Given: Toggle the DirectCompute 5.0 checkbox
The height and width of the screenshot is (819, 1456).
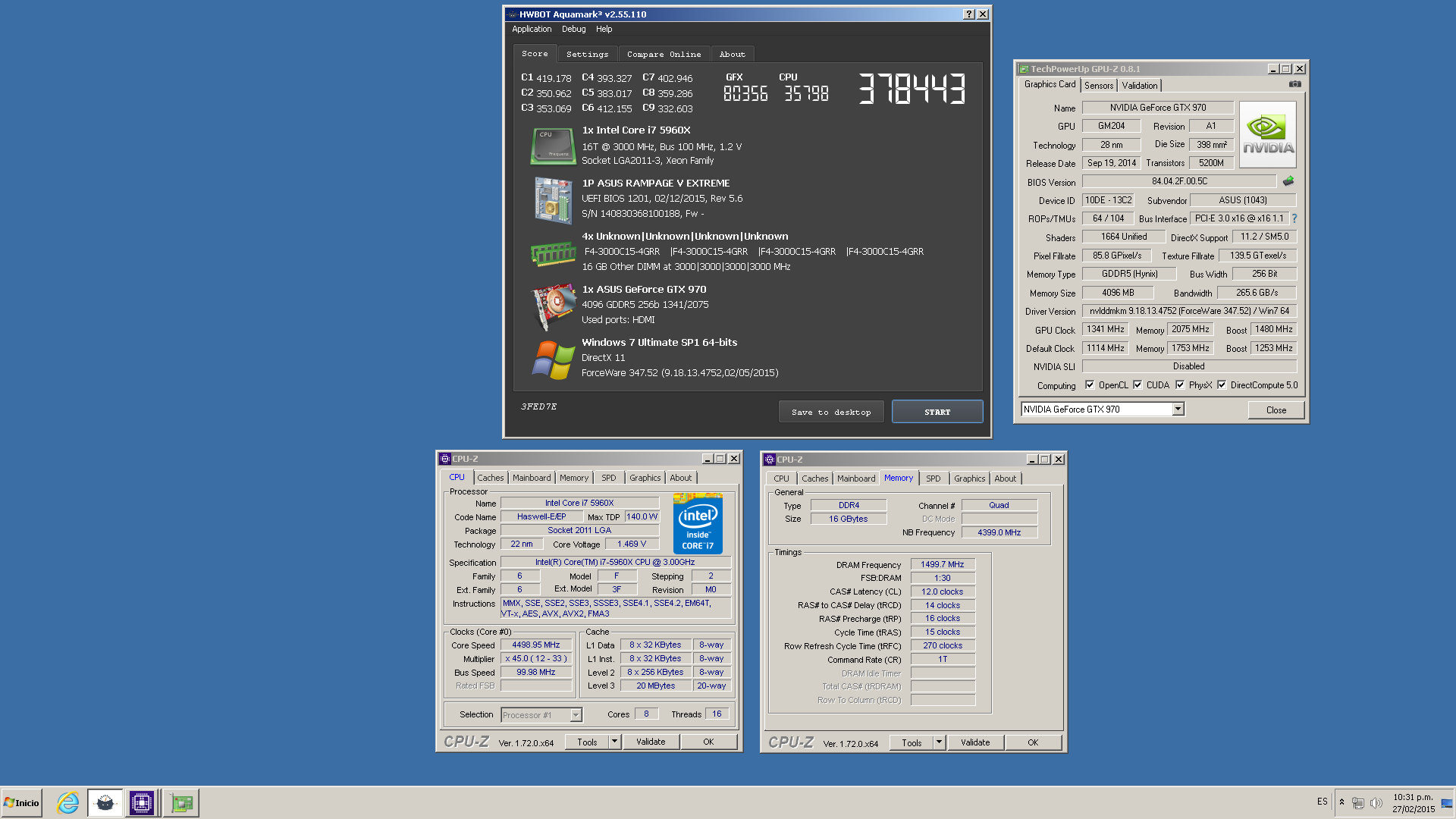Looking at the screenshot, I should click(x=1222, y=385).
